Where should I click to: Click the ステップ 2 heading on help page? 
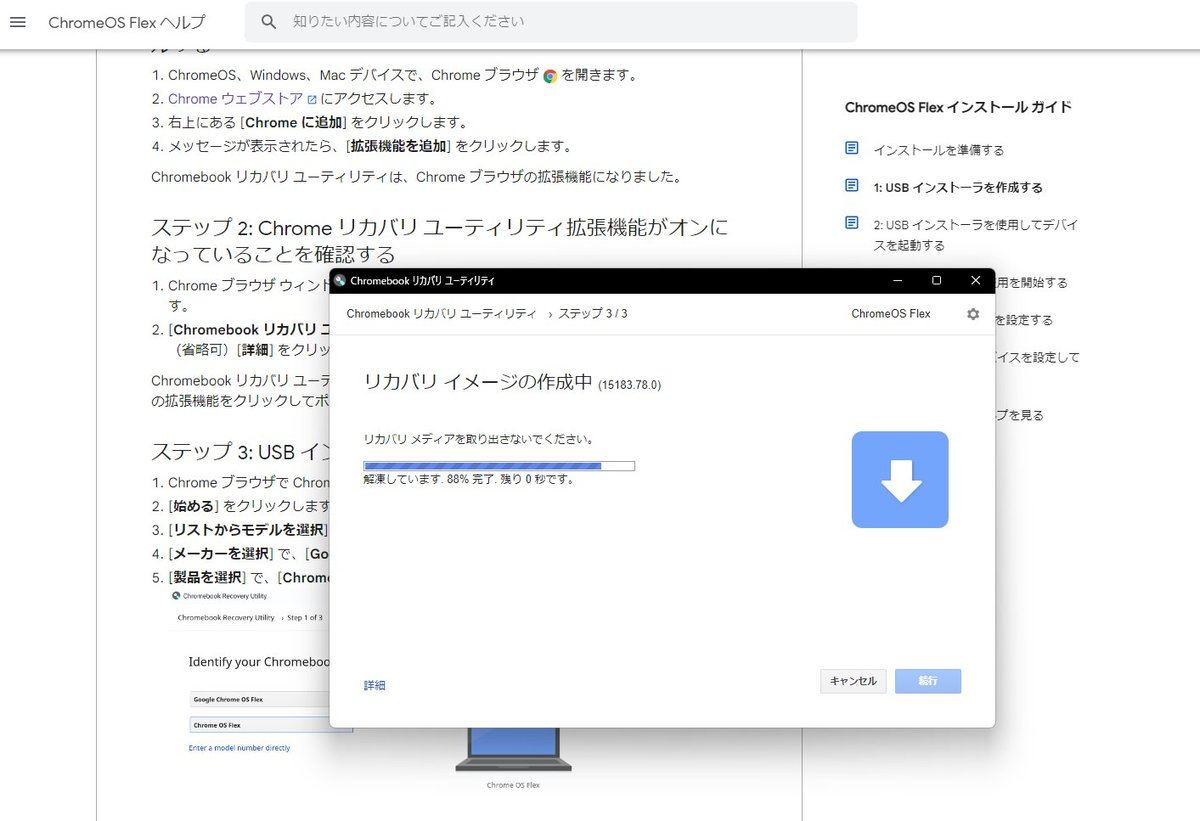[440, 240]
